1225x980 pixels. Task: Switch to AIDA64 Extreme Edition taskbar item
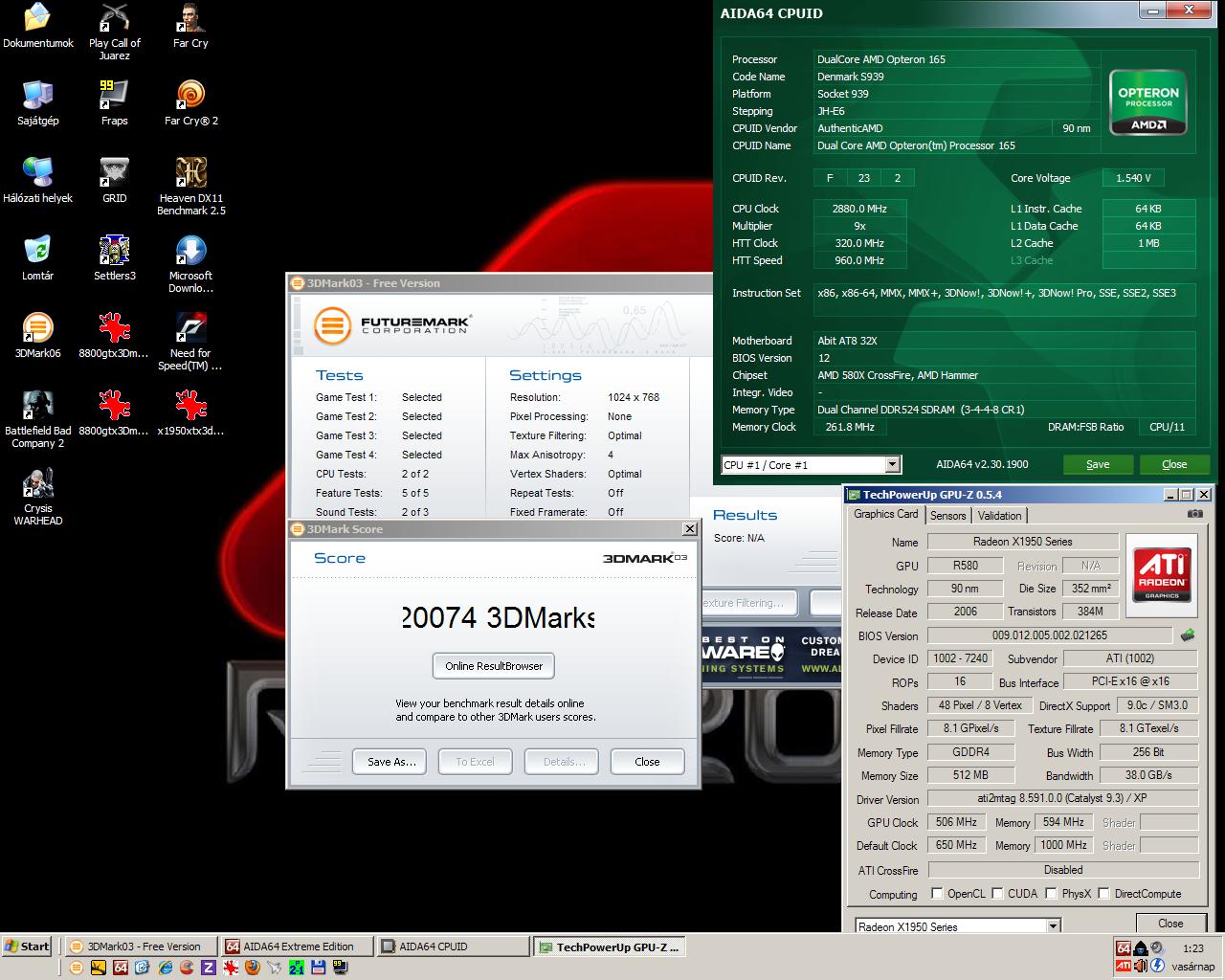click(297, 947)
